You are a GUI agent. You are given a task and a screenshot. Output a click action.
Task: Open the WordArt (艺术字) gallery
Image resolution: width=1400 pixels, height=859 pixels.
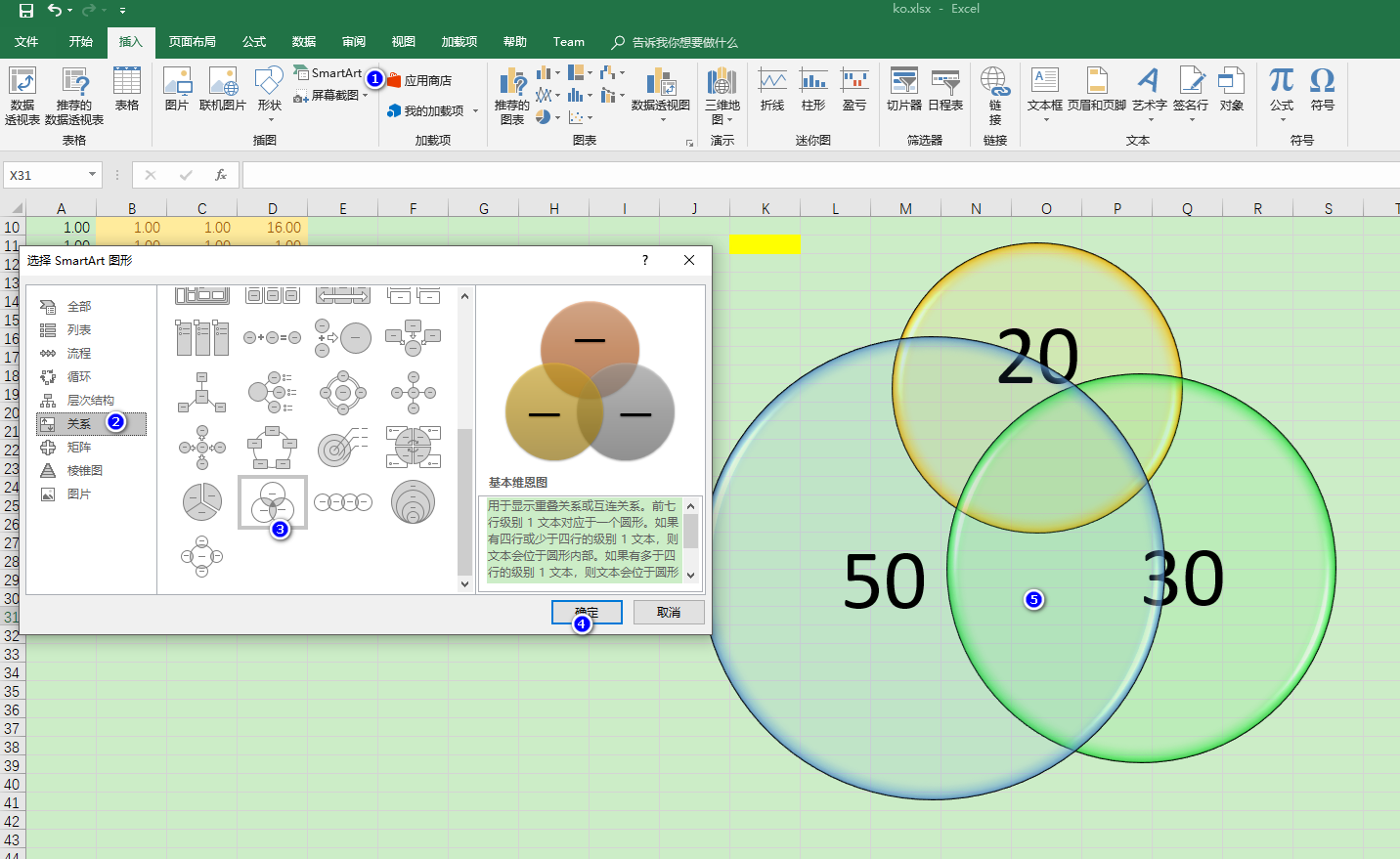click(x=1150, y=94)
